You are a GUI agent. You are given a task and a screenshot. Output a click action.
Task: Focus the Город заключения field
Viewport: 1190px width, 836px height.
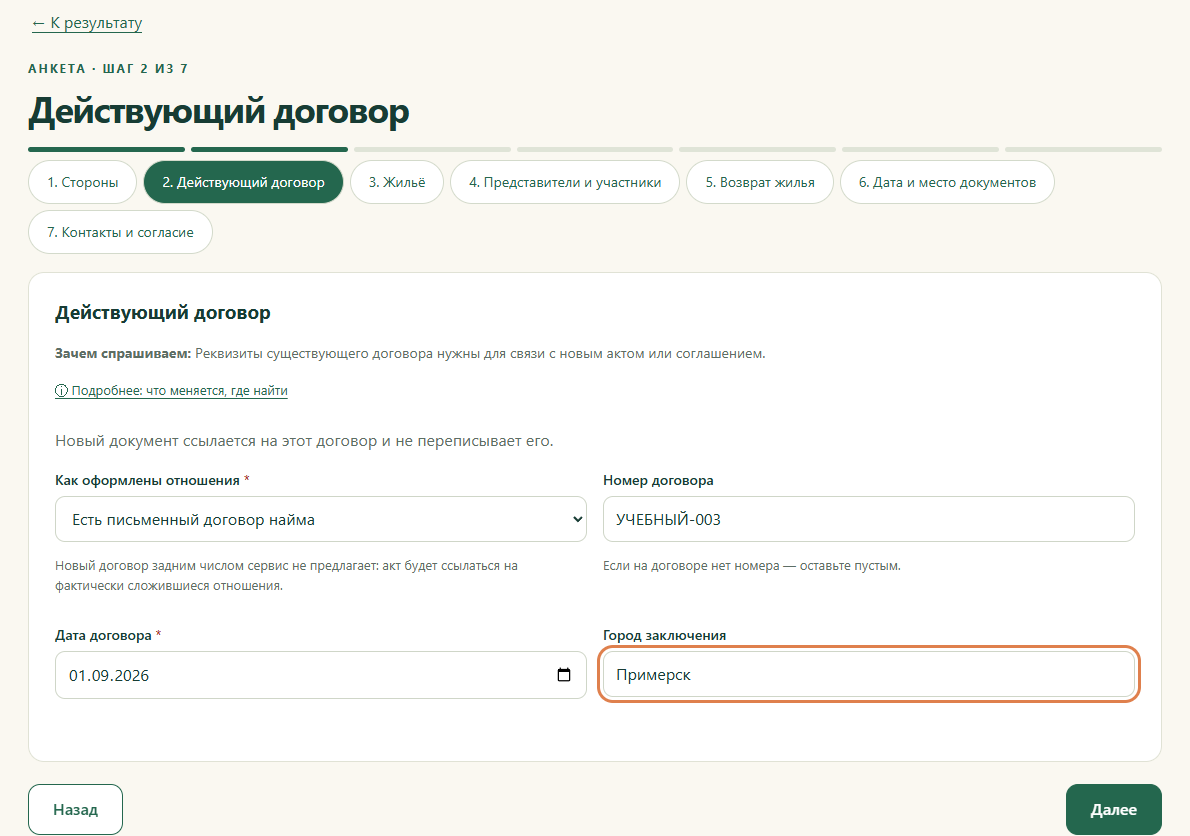[x=868, y=674]
